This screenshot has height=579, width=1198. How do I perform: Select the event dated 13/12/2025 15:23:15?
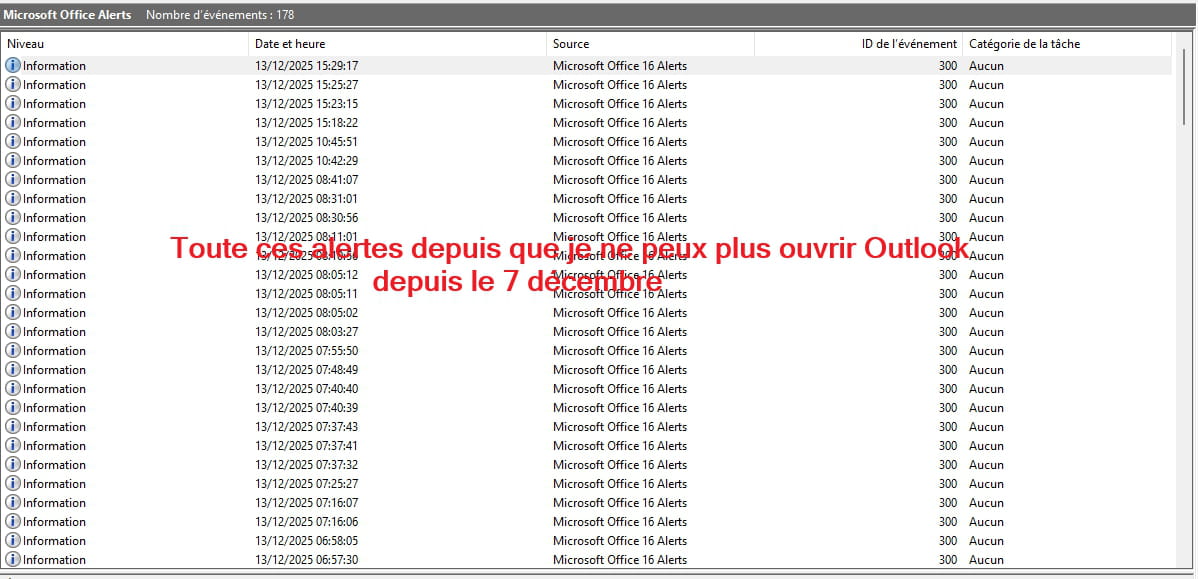click(x=306, y=104)
